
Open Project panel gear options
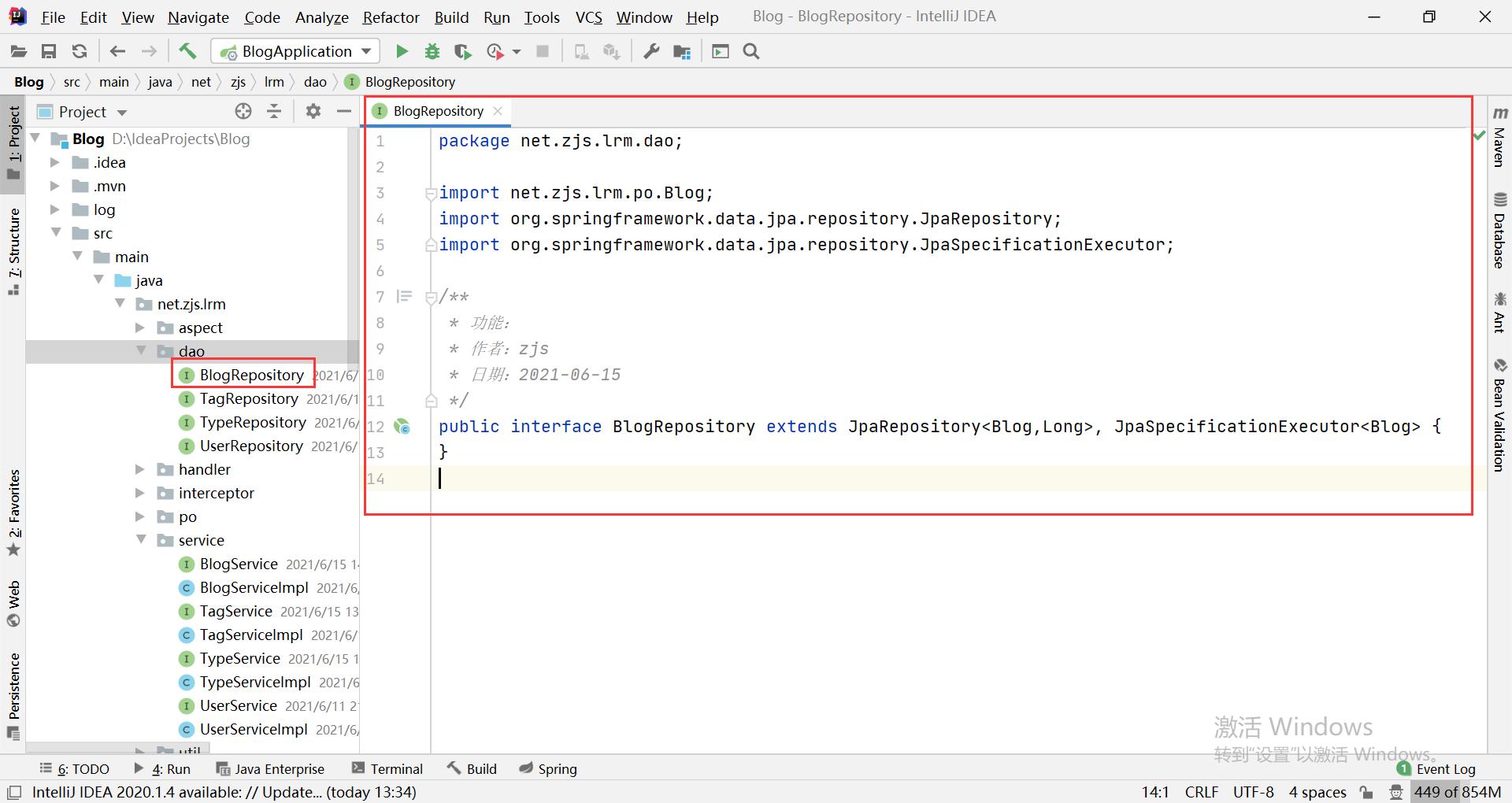(x=313, y=112)
